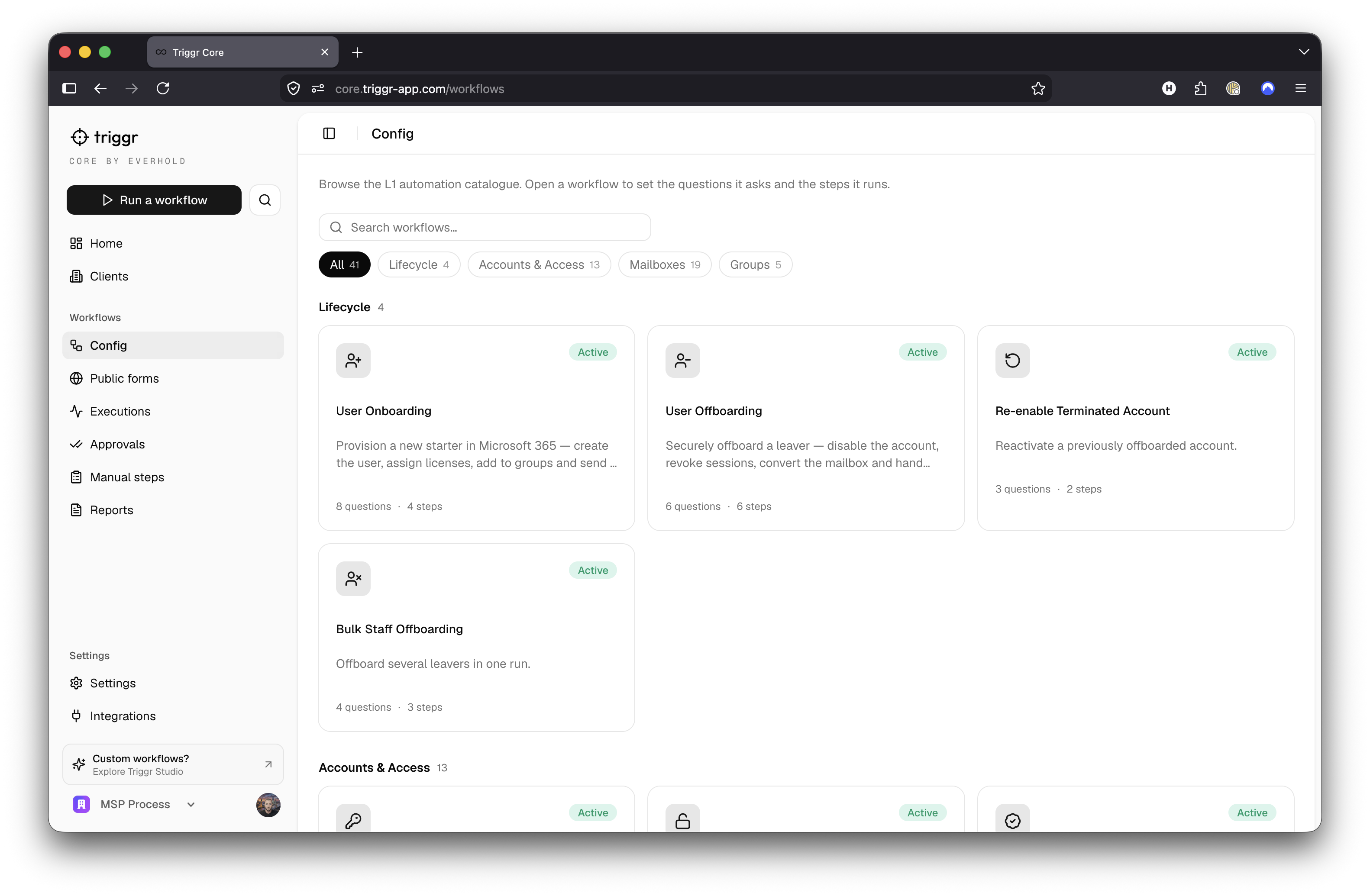Expand the MSP Process workspace switcher
This screenshot has height=896, width=1370.
click(191, 805)
